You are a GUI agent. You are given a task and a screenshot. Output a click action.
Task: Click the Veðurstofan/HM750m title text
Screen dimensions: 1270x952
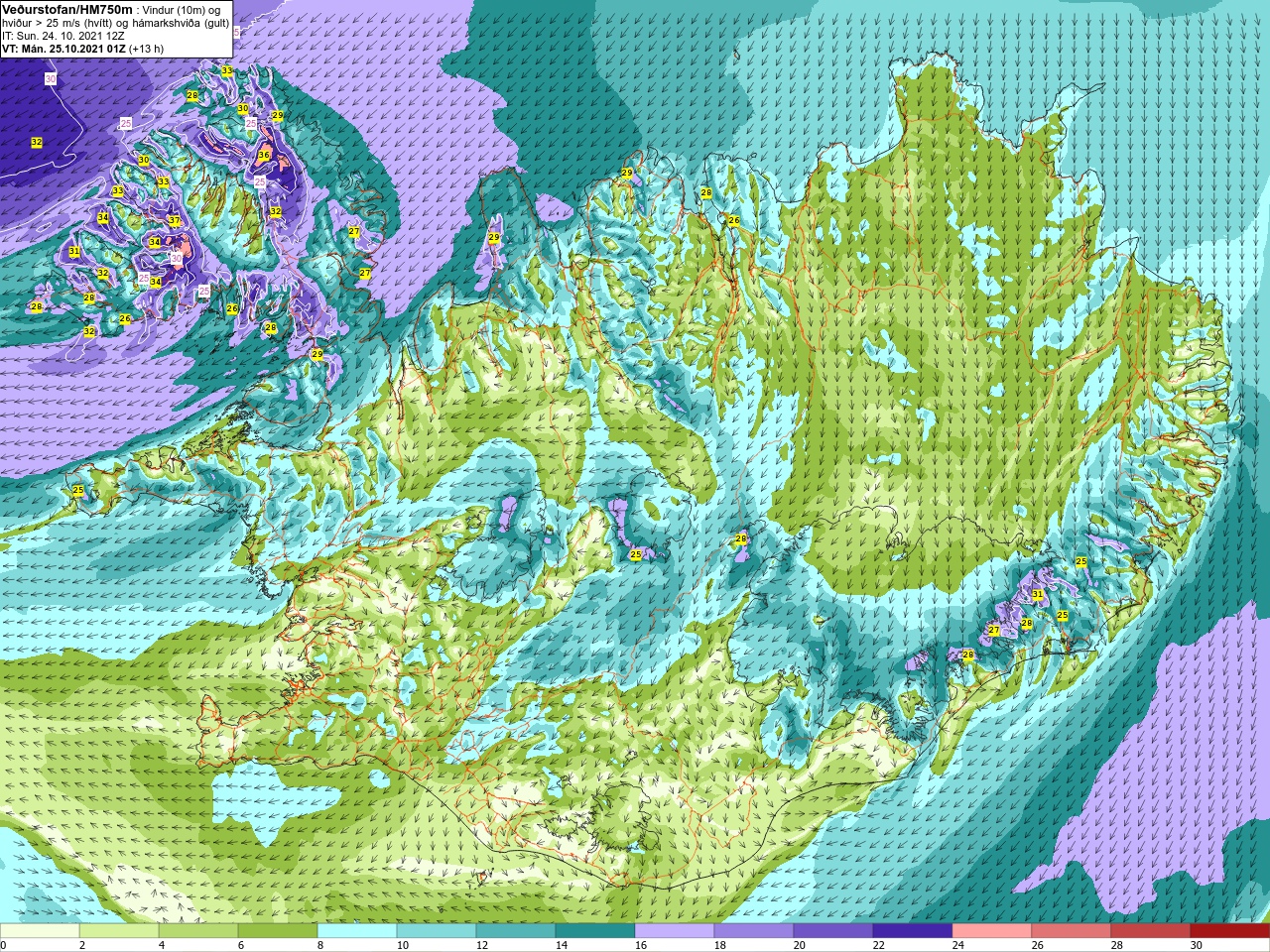click(x=66, y=8)
